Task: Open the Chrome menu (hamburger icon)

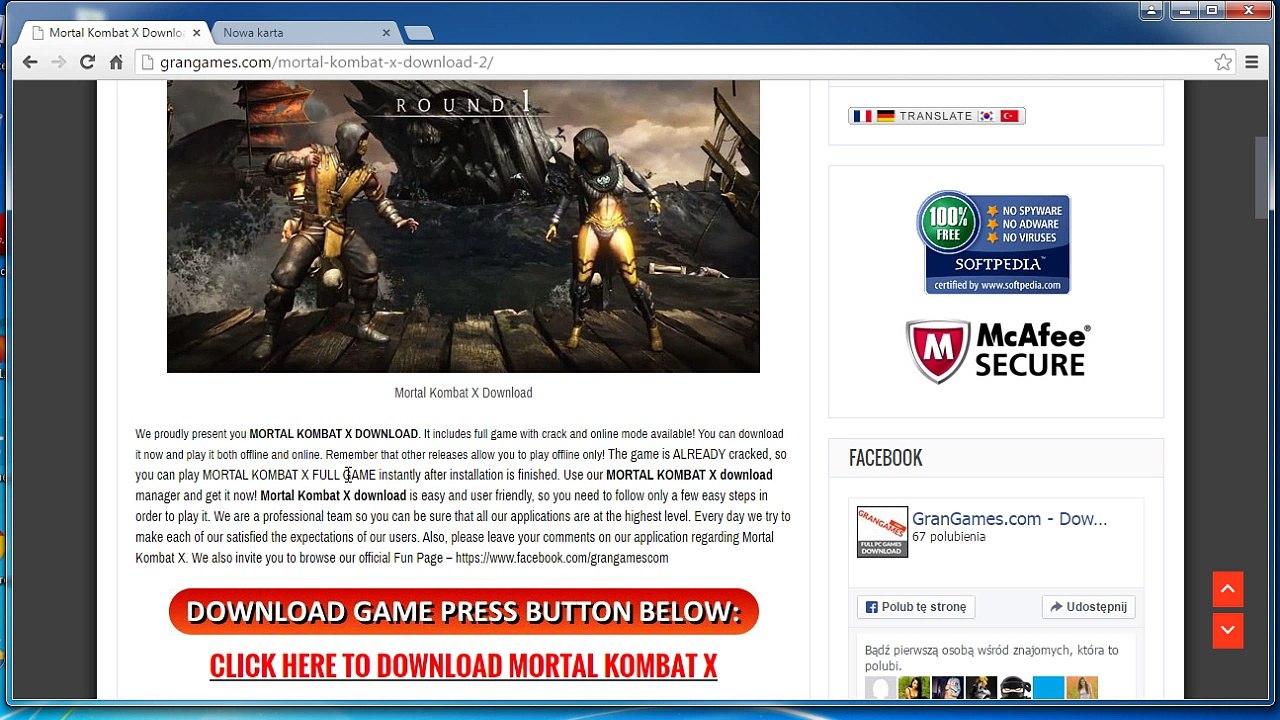Action: point(1251,62)
